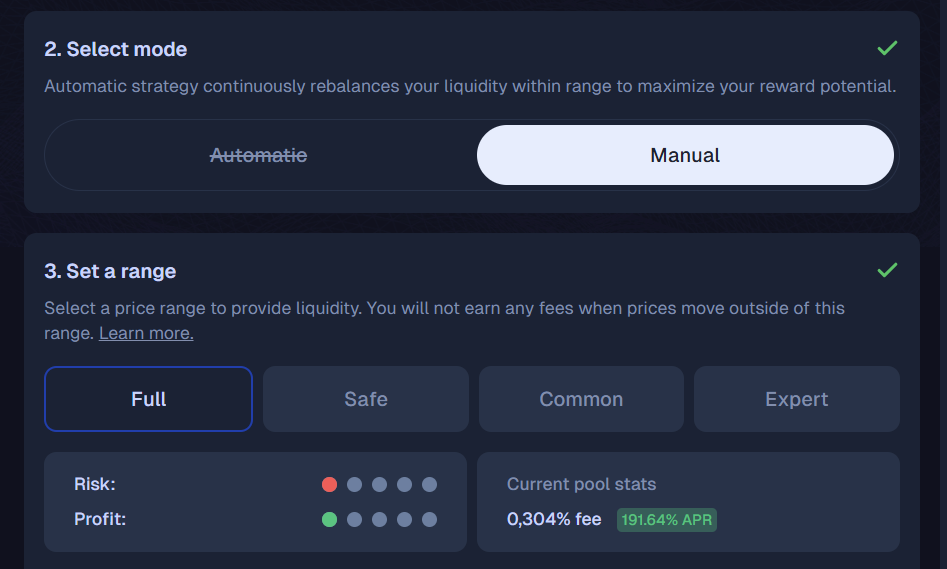Choose the Expert range preset
This screenshot has height=569, width=947.
point(797,399)
